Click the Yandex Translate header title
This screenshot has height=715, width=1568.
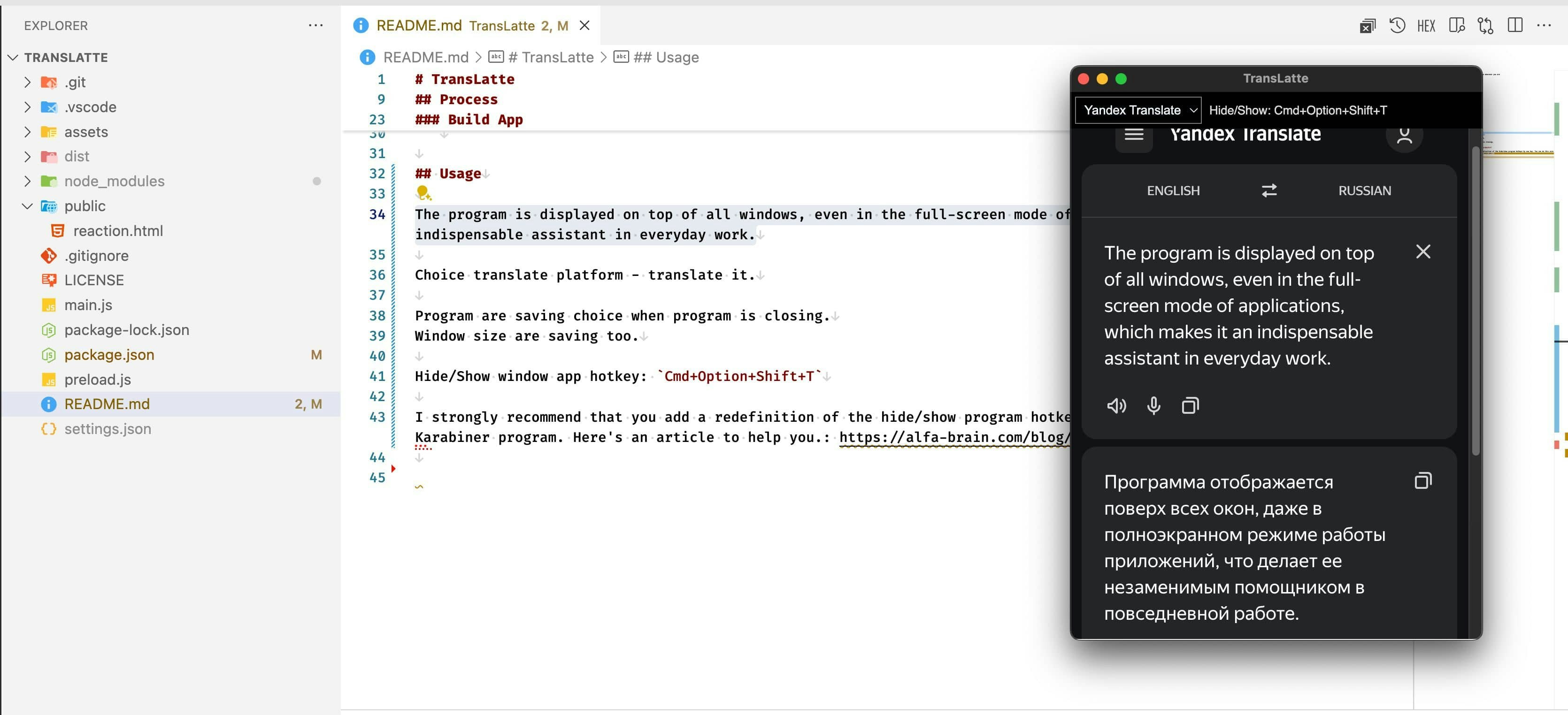1245,134
